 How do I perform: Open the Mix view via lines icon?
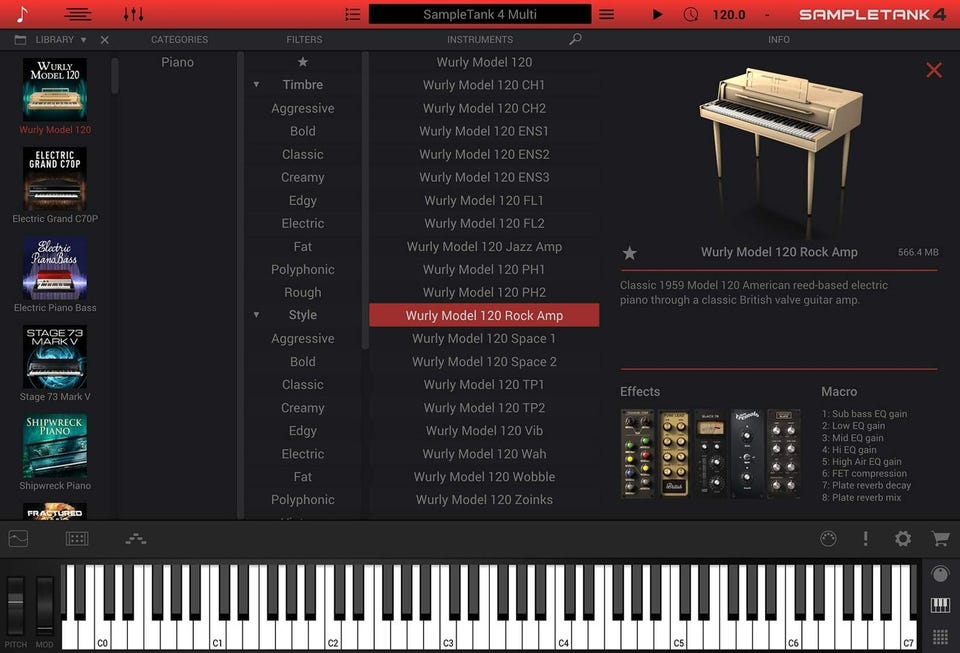click(x=78, y=14)
